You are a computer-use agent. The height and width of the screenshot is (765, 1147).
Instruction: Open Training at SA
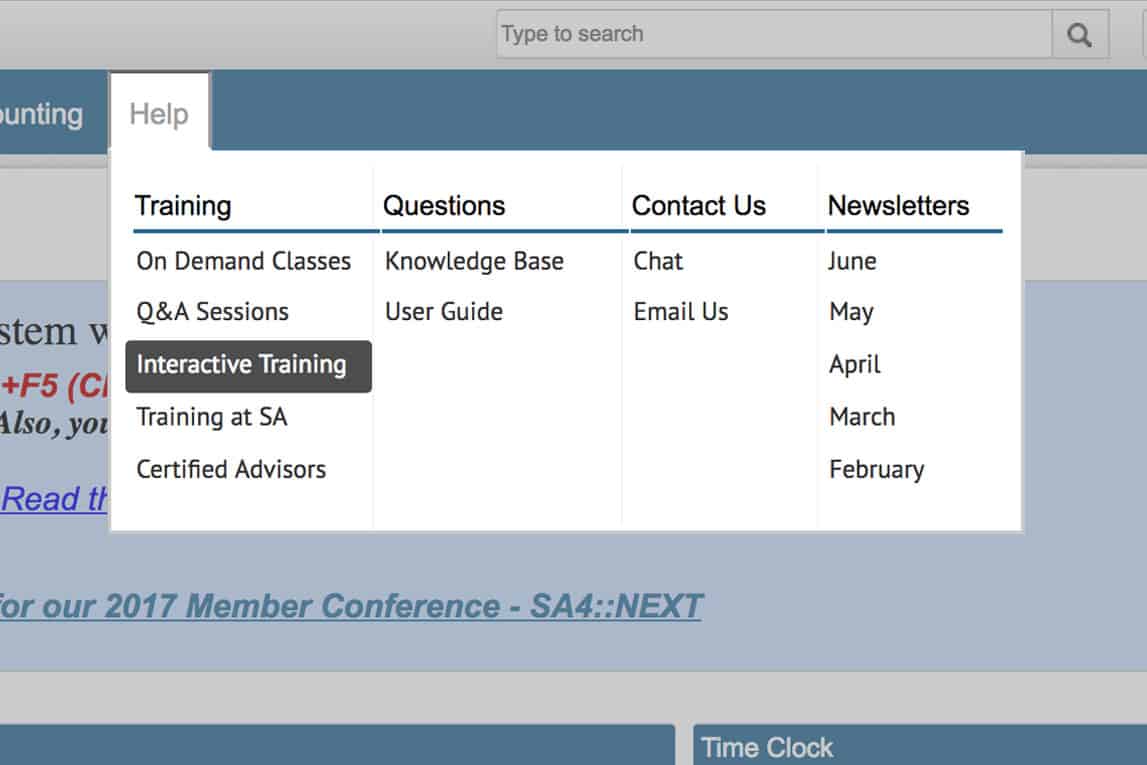pyautogui.click(x=211, y=417)
